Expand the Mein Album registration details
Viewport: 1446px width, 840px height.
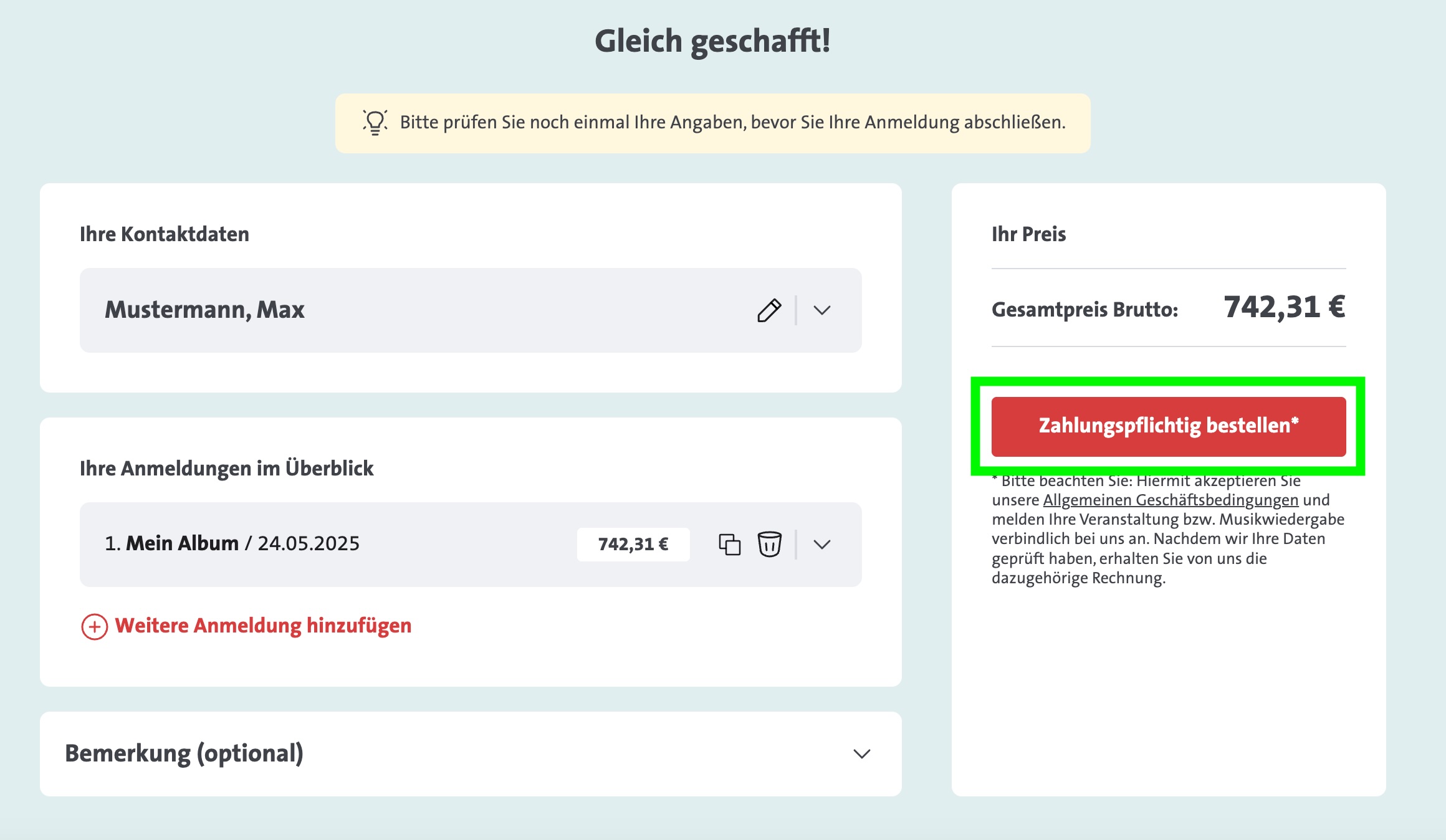[822, 545]
